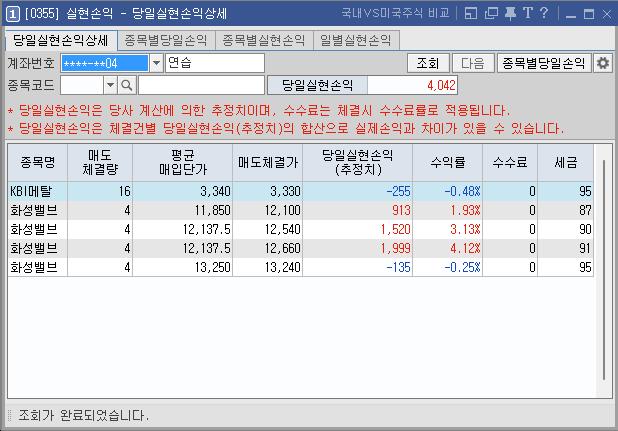
Task: Click the 12,660 sell price cell
Action: [x=268, y=248]
